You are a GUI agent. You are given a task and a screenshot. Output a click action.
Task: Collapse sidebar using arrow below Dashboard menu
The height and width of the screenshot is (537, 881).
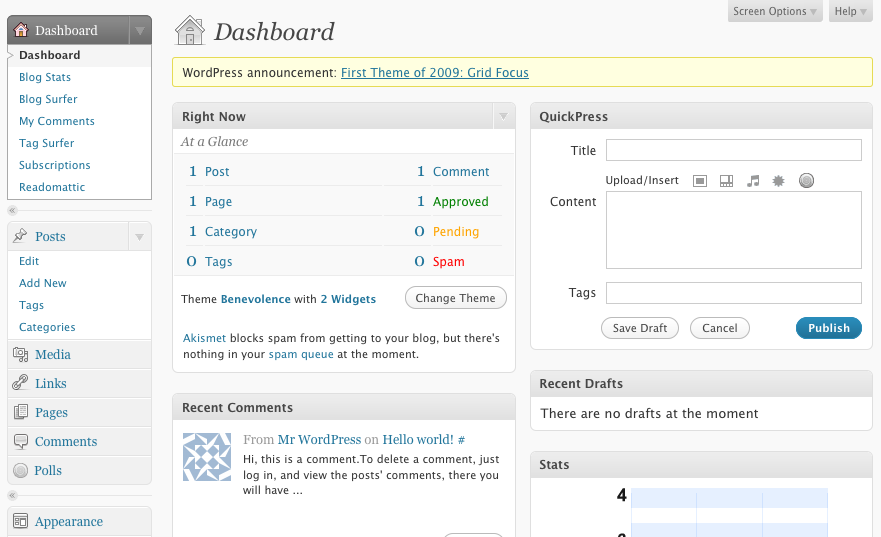tap(12, 211)
